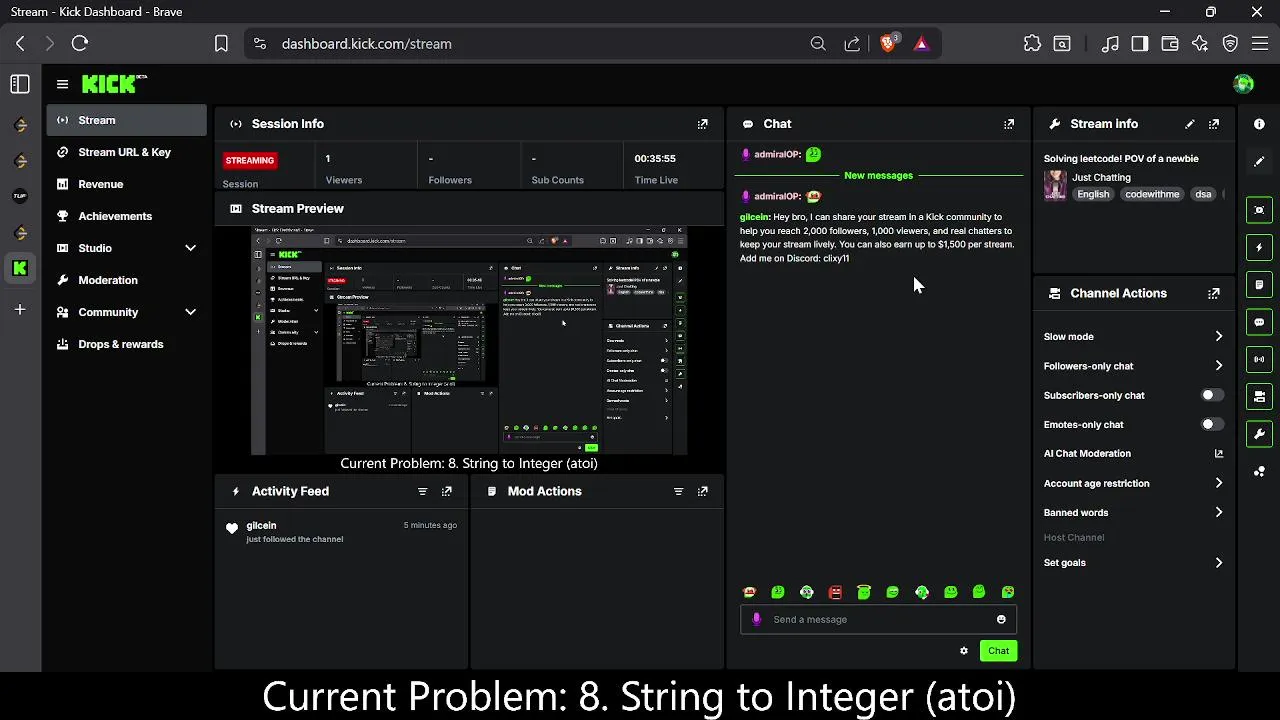This screenshot has width=1280, height=720.
Task: Pop out the Mod Actions panel
Action: coord(702,491)
